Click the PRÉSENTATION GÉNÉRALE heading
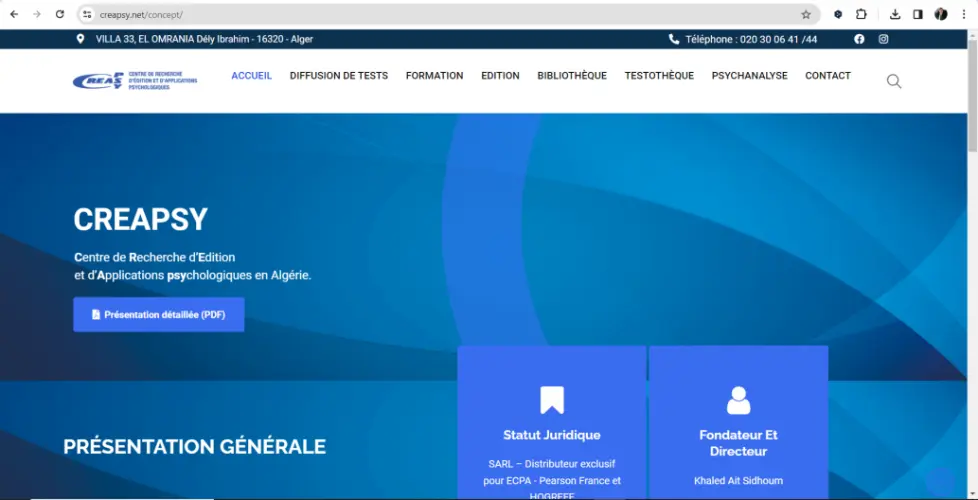 pyautogui.click(x=195, y=446)
